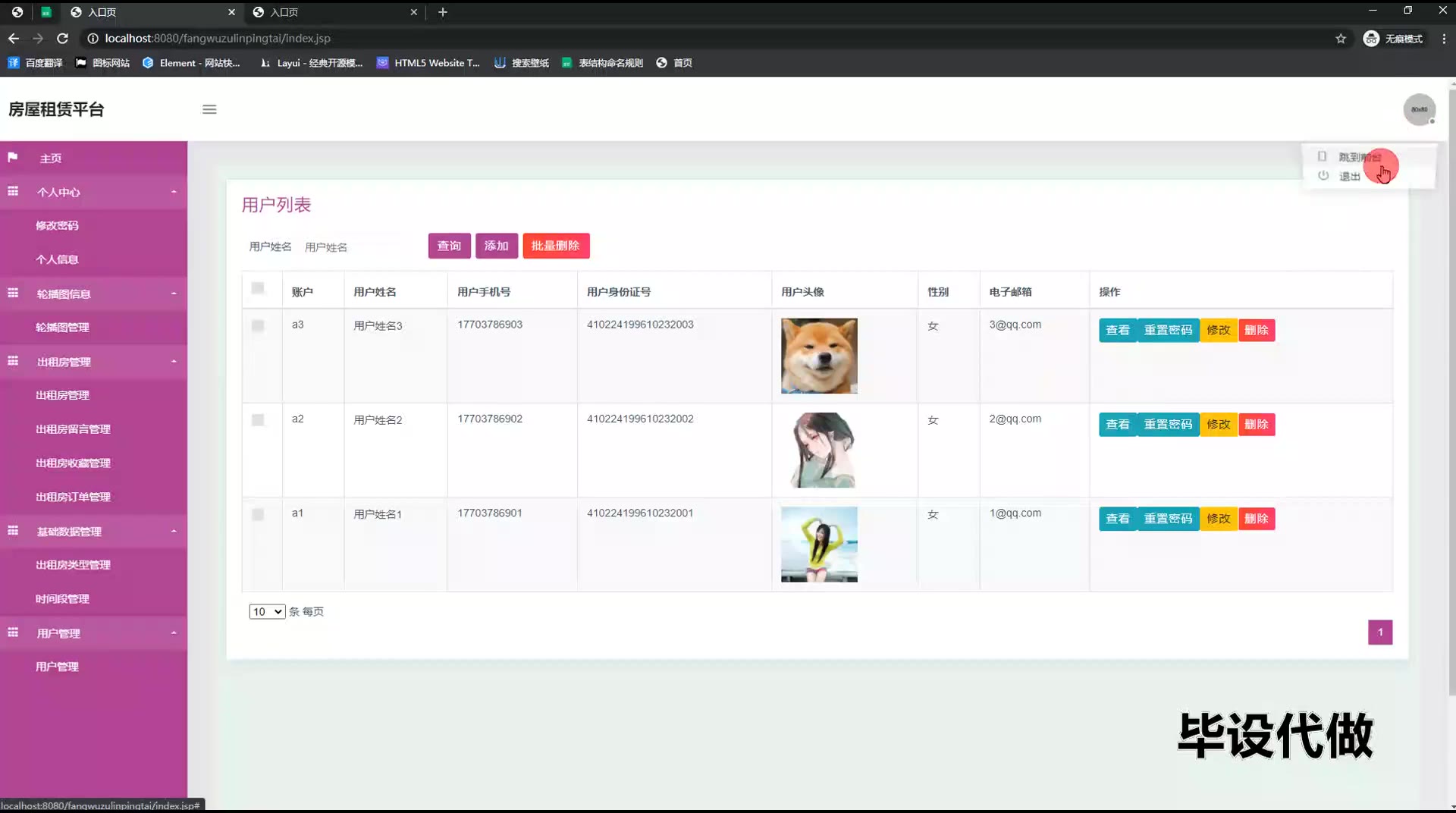Open the 百度翻译 bookmark

35,63
